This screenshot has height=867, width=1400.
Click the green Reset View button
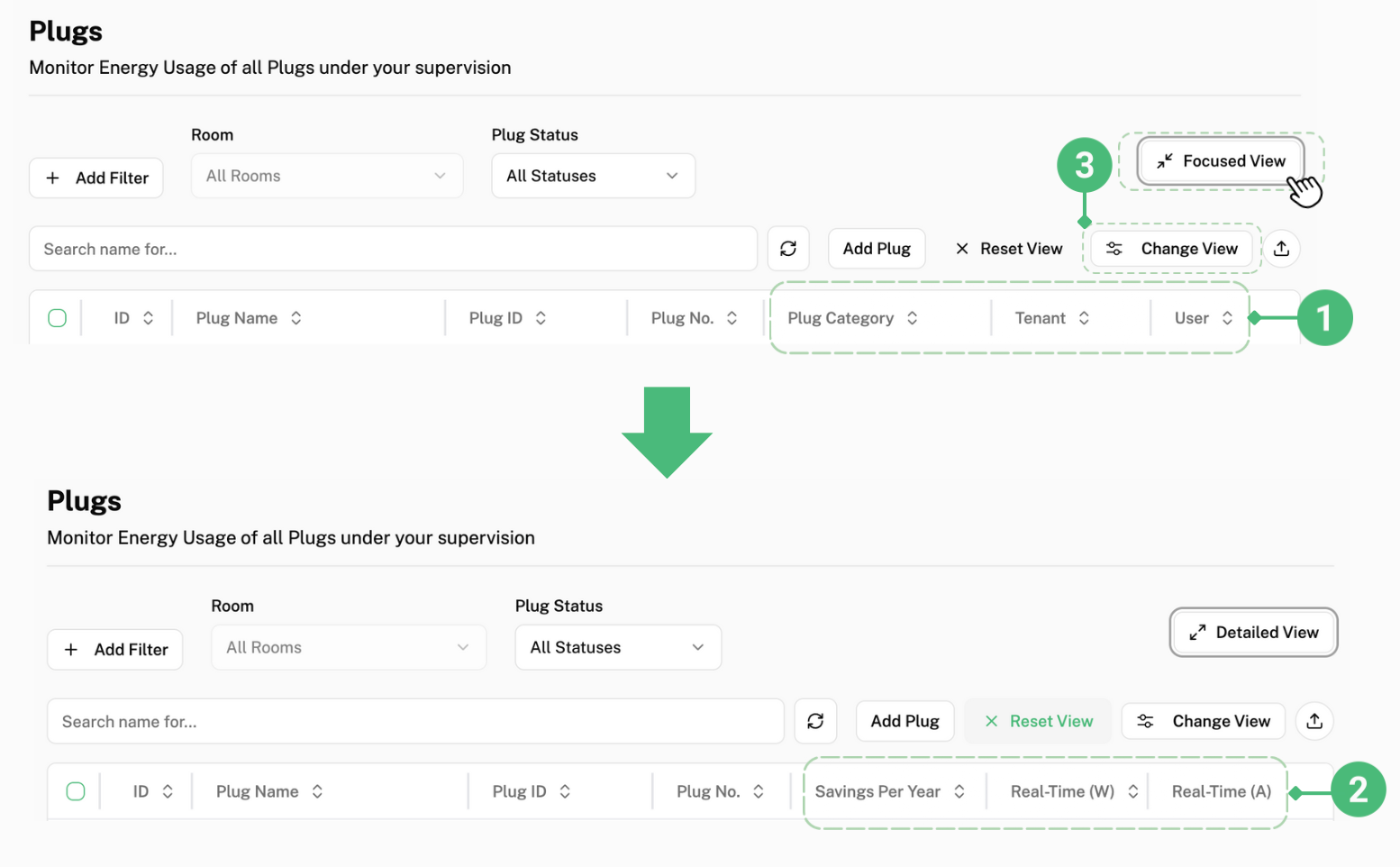click(x=1038, y=721)
